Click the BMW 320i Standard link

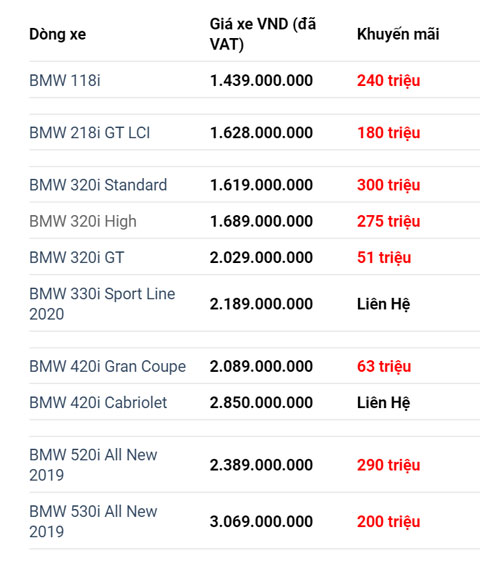pos(98,185)
